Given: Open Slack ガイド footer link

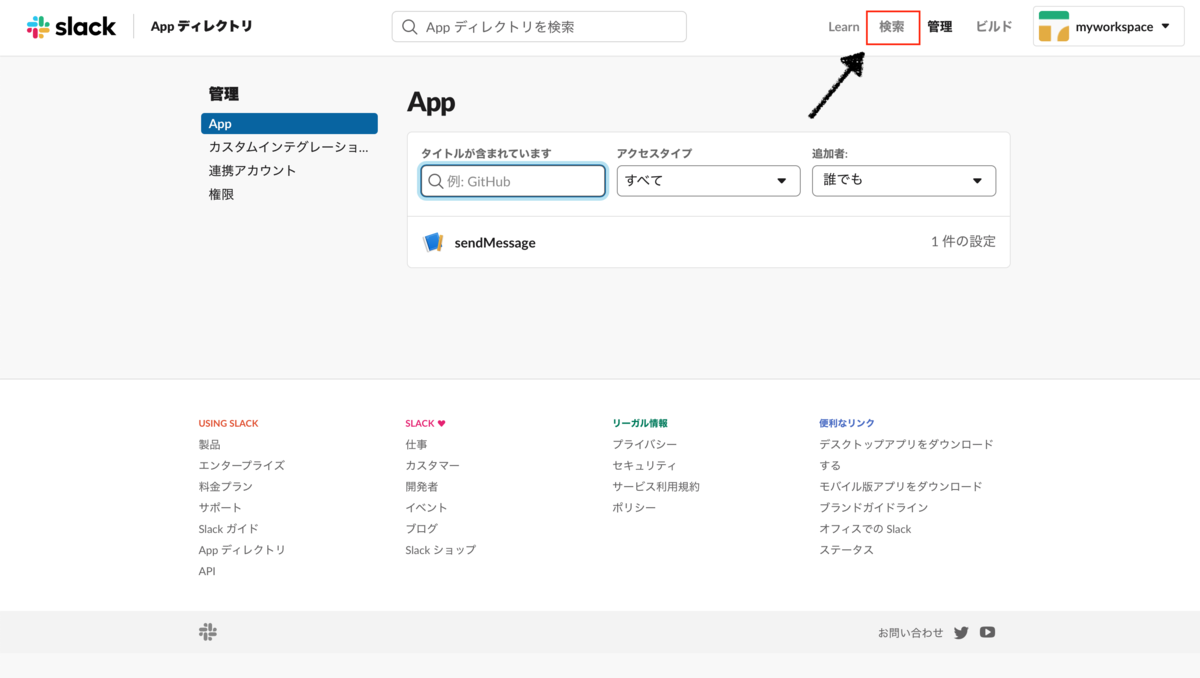Looking at the screenshot, I should tap(228, 529).
